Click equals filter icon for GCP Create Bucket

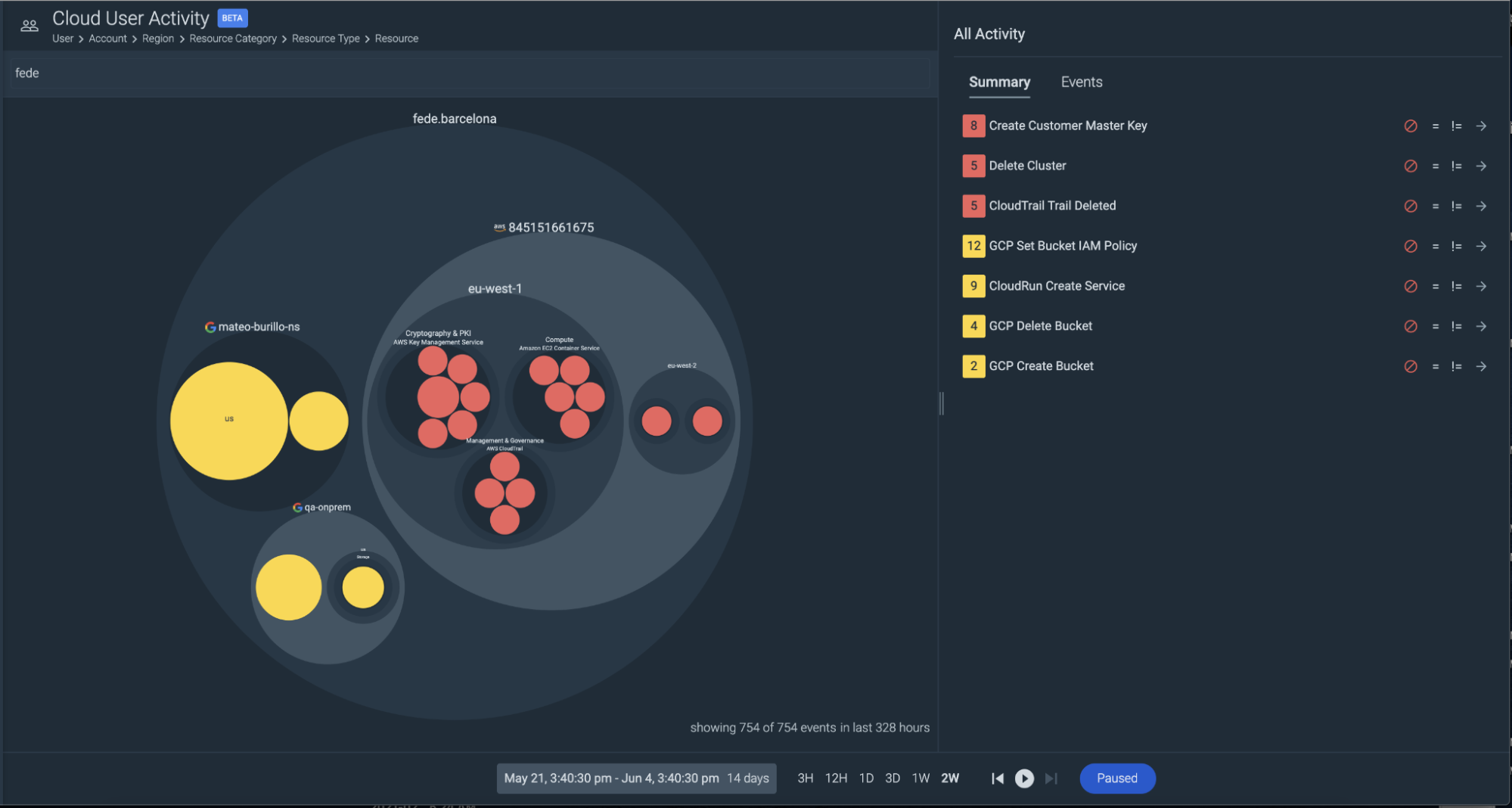pyautogui.click(x=1435, y=367)
